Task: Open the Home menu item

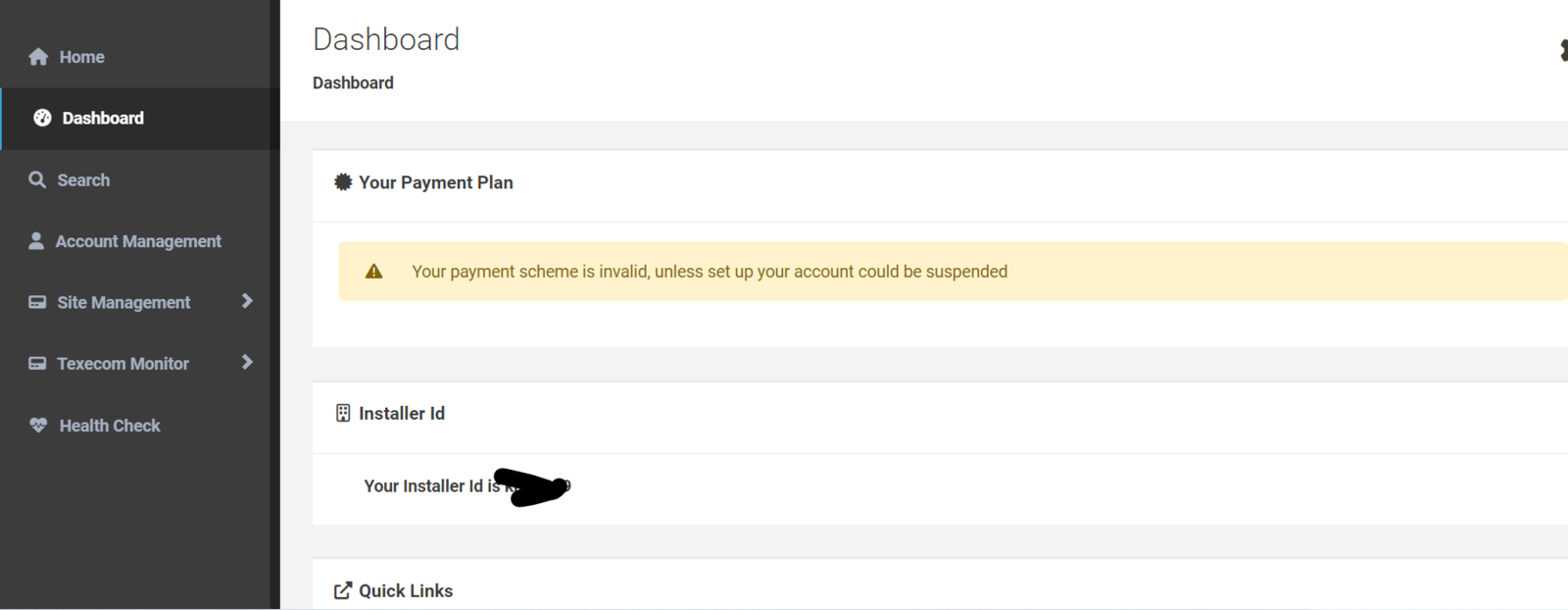Action: pos(81,57)
